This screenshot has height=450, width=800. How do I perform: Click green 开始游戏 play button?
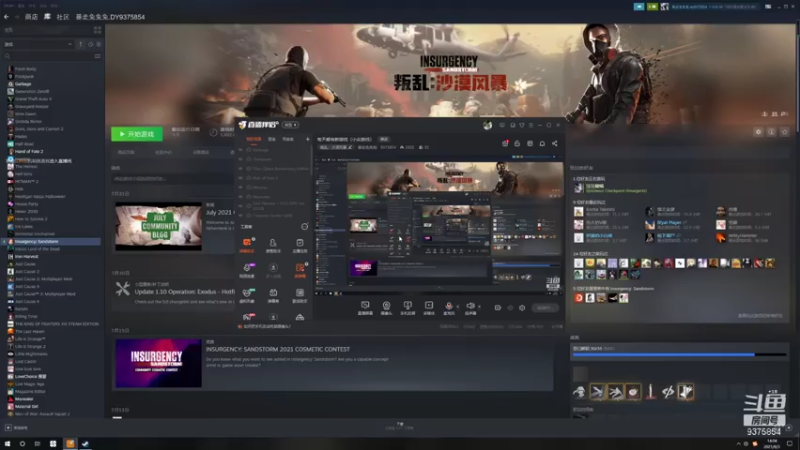point(137,134)
